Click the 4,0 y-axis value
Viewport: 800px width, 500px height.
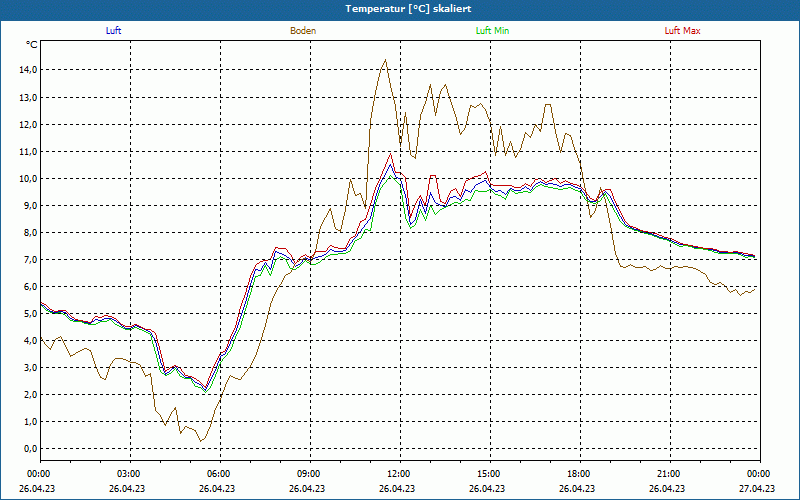pyautogui.click(x=31, y=341)
